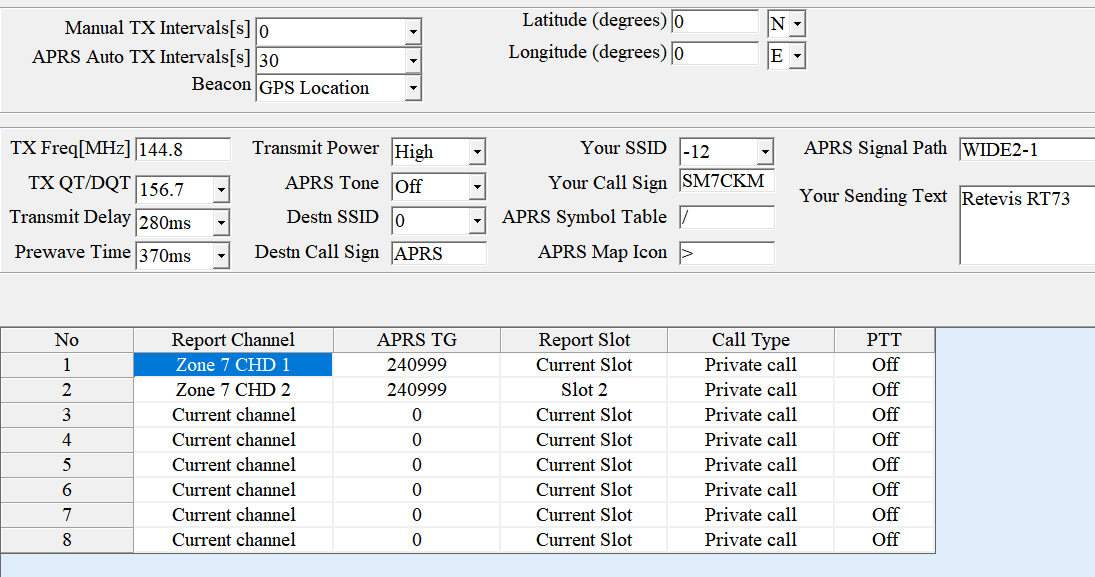Click the Latitude degrees input field

pos(714,22)
